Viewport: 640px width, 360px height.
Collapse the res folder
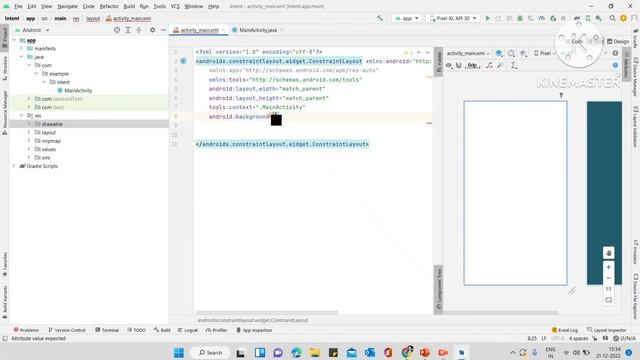pos(22,116)
